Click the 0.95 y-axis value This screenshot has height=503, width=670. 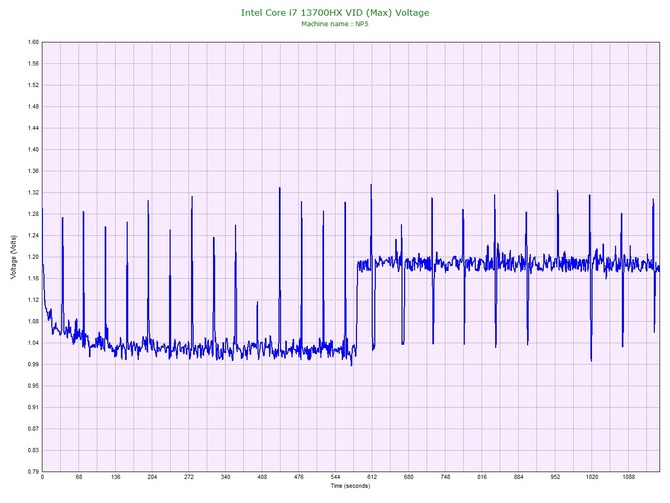[33, 386]
